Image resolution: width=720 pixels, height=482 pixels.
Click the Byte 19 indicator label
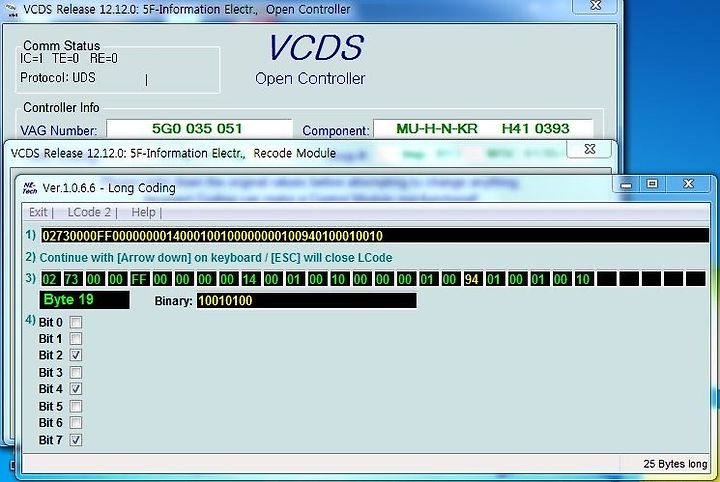tap(84, 300)
